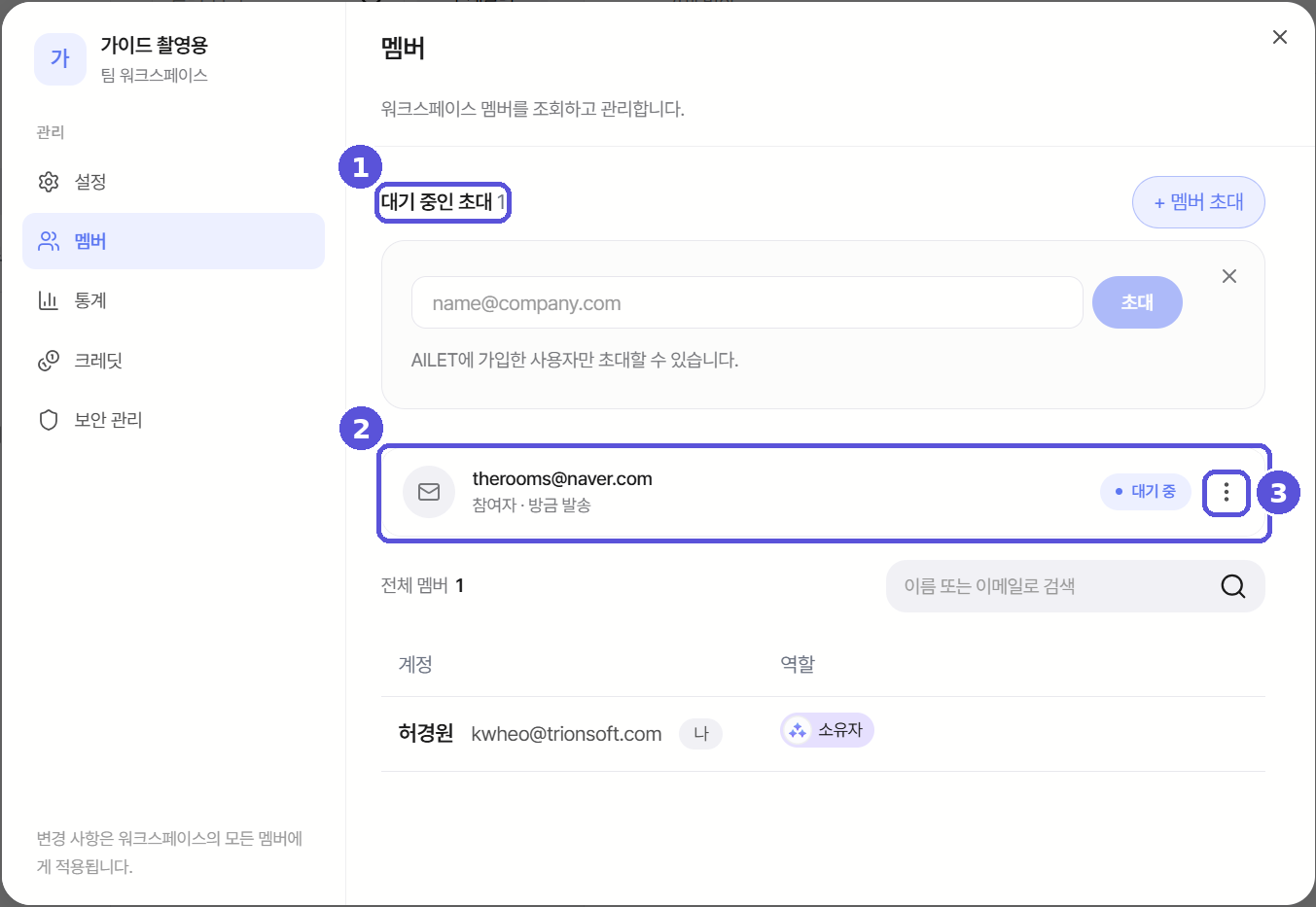Close the 멤버 dialog
This screenshot has height=907, width=1316.
tap(1280, 37)
